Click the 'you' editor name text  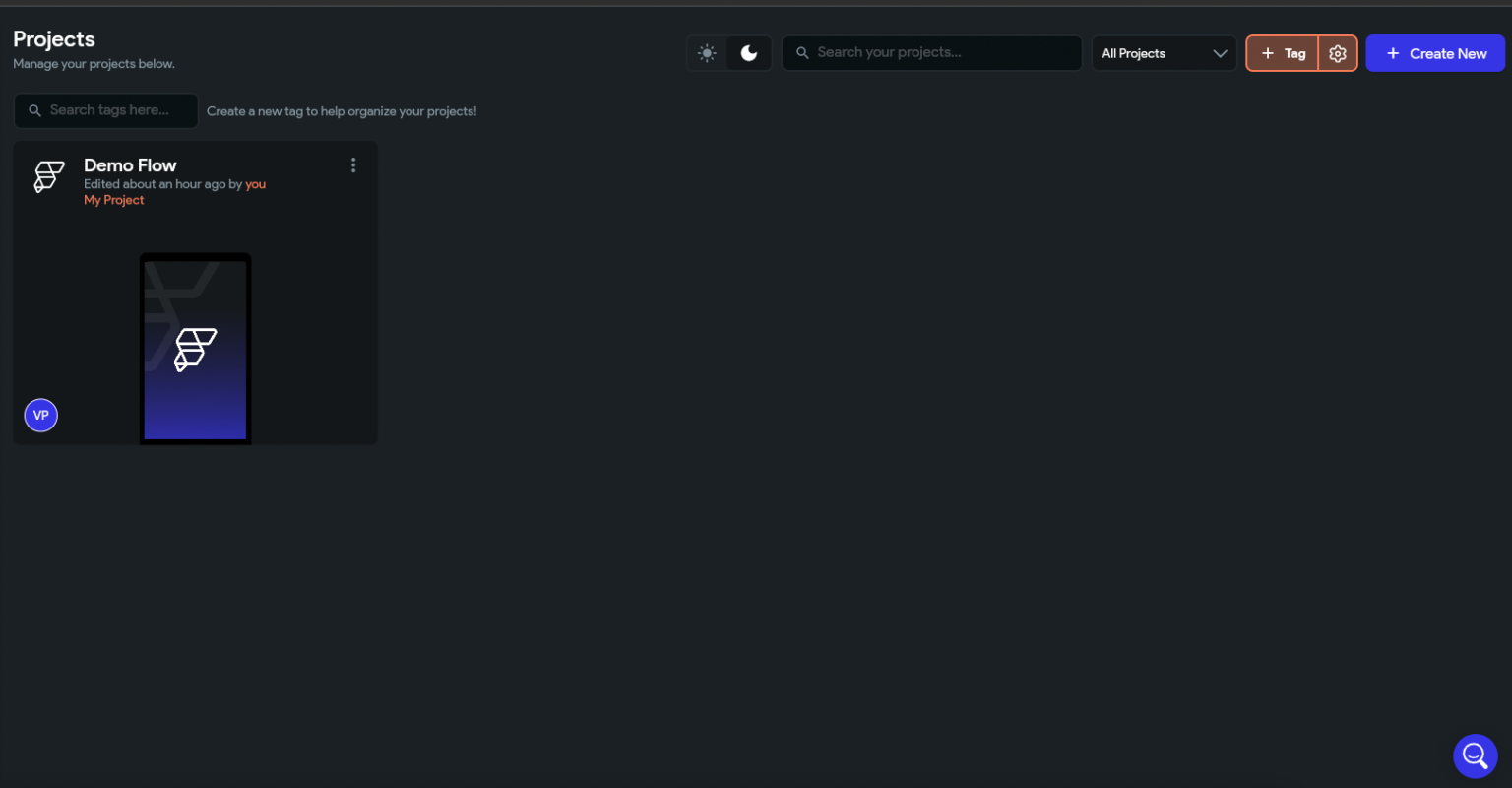256,184
